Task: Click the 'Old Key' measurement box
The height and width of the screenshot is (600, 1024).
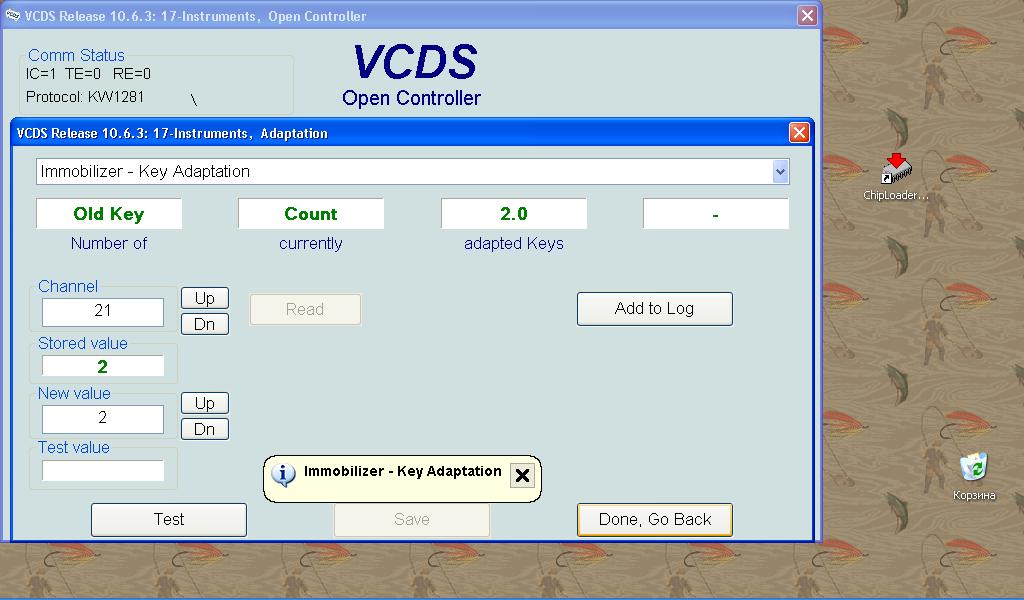Action: tap(108, 214)
